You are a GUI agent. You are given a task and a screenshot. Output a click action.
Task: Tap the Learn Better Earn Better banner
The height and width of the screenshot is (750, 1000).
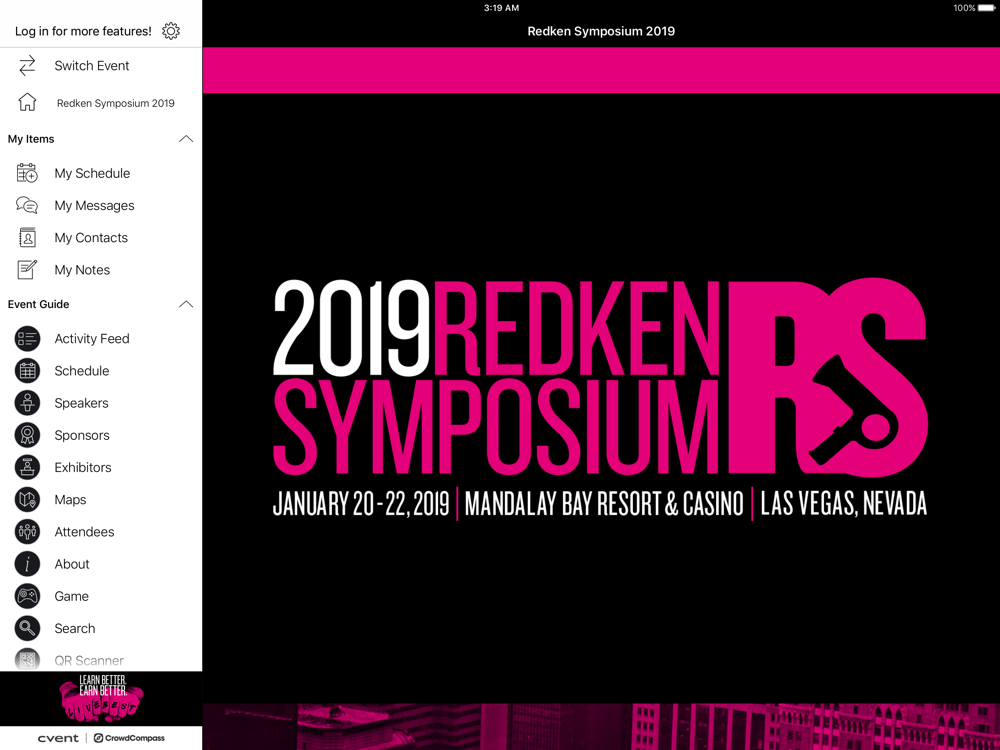point(101,698)
